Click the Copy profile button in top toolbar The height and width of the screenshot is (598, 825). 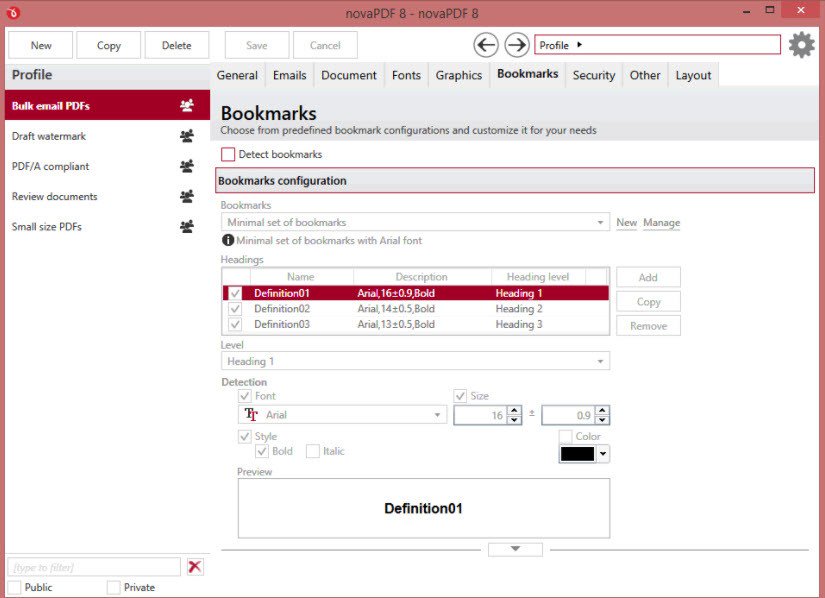point(108,45)
